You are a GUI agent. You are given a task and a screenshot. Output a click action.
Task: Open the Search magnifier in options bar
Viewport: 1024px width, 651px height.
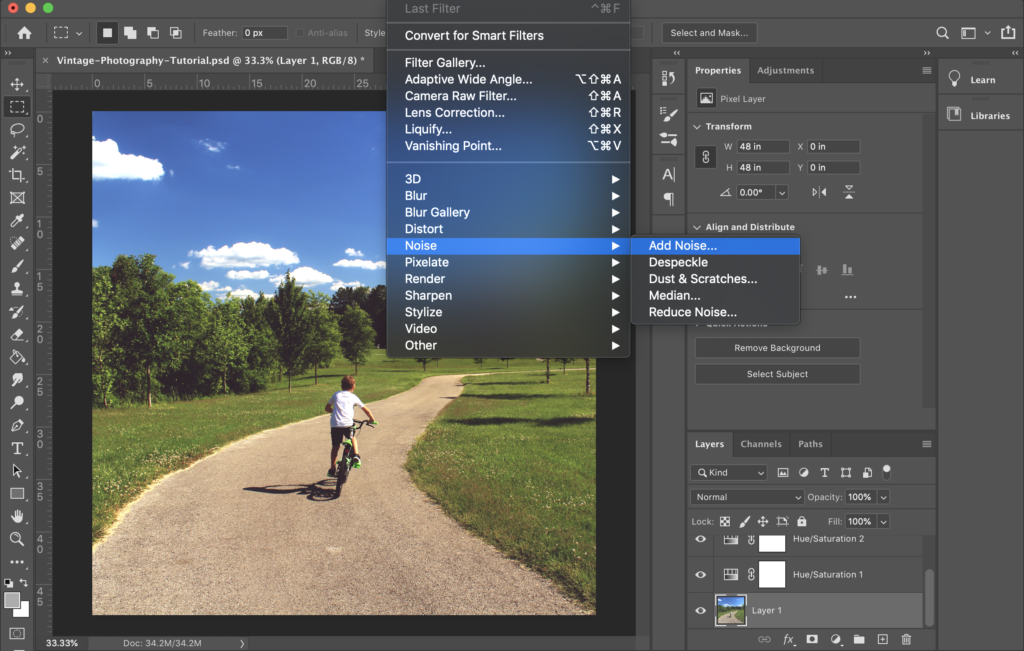pyautogui.click(x=942, y=33)
